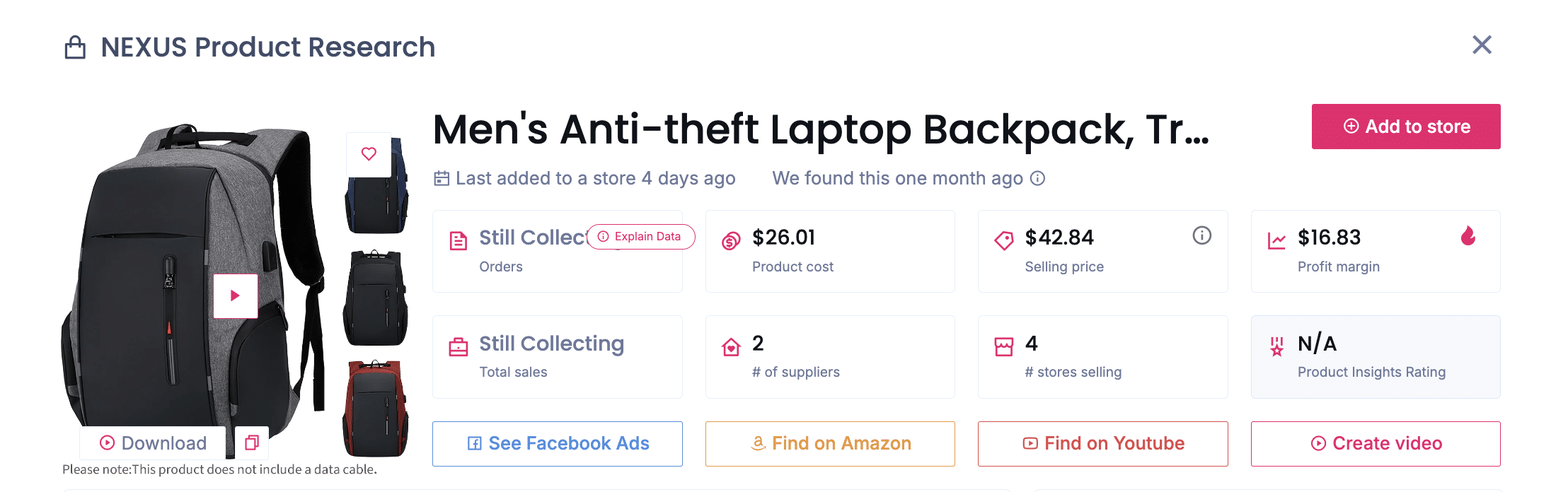Toggle the heart favorite on the blue backpack
Screen dimensions: 1568x492
click(369, 153)
